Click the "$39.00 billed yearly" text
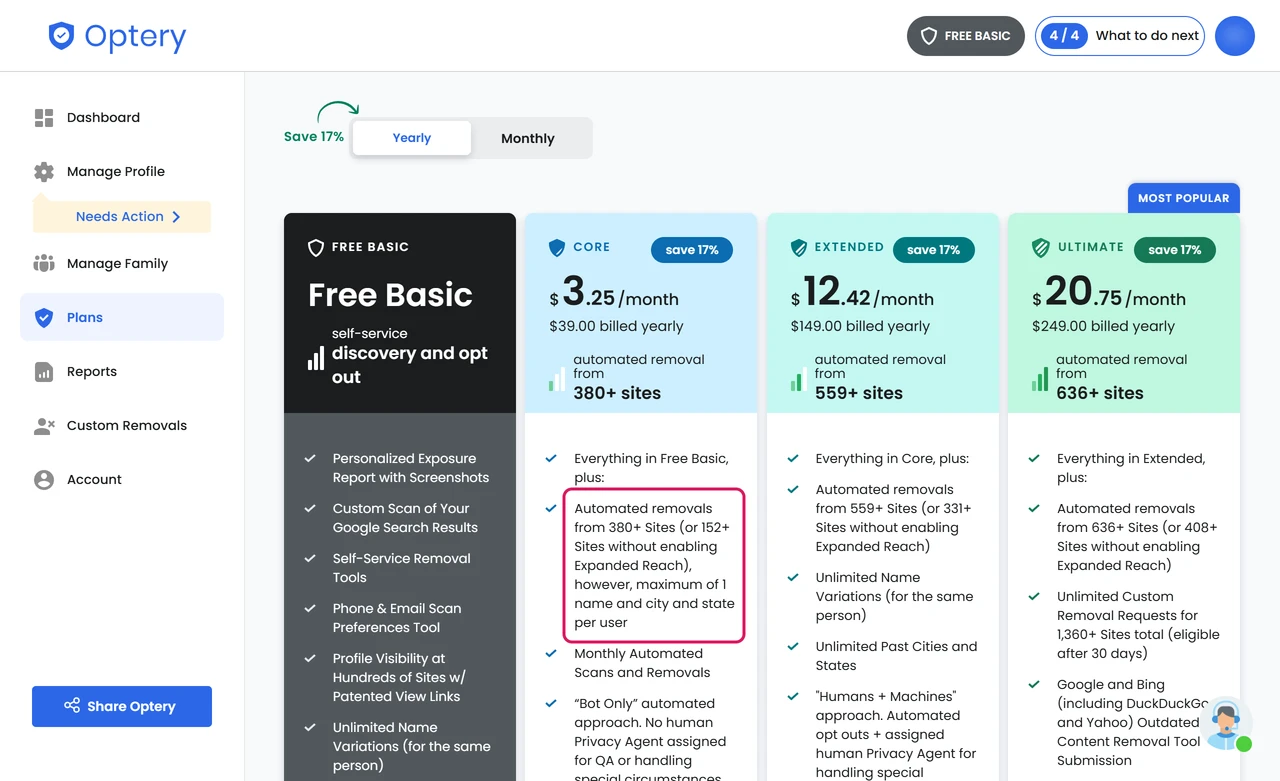 click(x=616, y=326)
